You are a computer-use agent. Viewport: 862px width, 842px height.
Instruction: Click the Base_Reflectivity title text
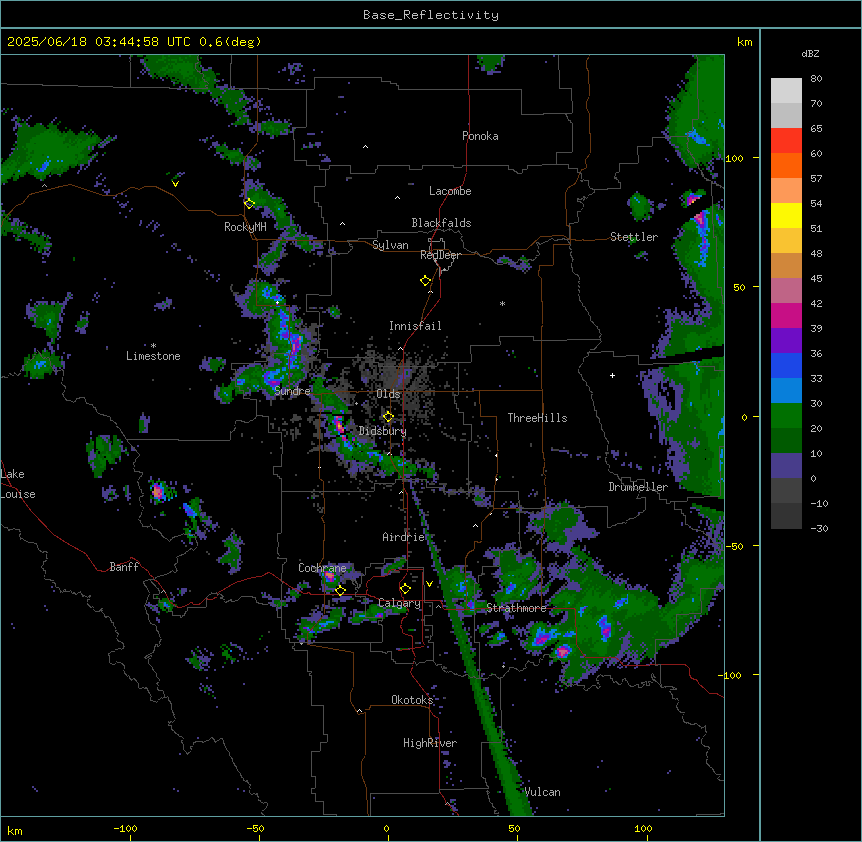(431, 15)
